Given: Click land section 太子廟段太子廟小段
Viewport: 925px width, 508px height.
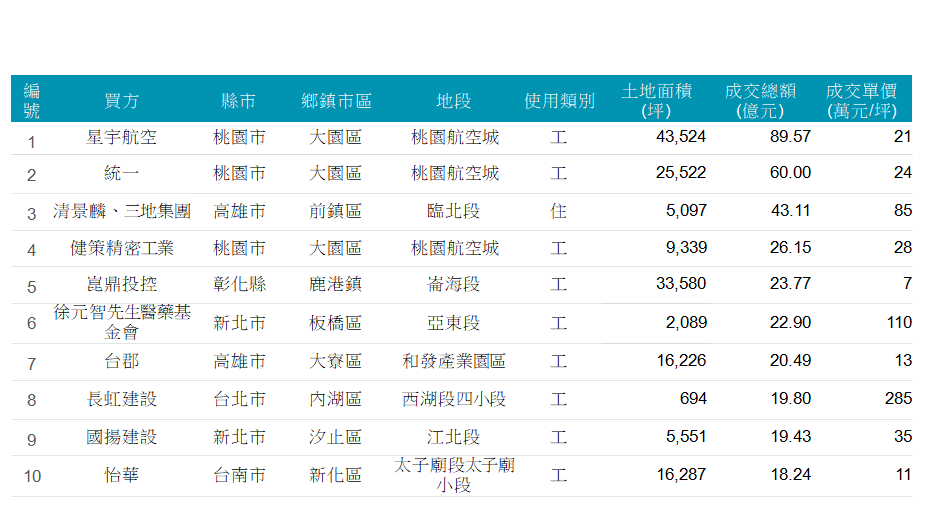Looking at the screenshot, I should pyautogui.click(x=454, y=475).
